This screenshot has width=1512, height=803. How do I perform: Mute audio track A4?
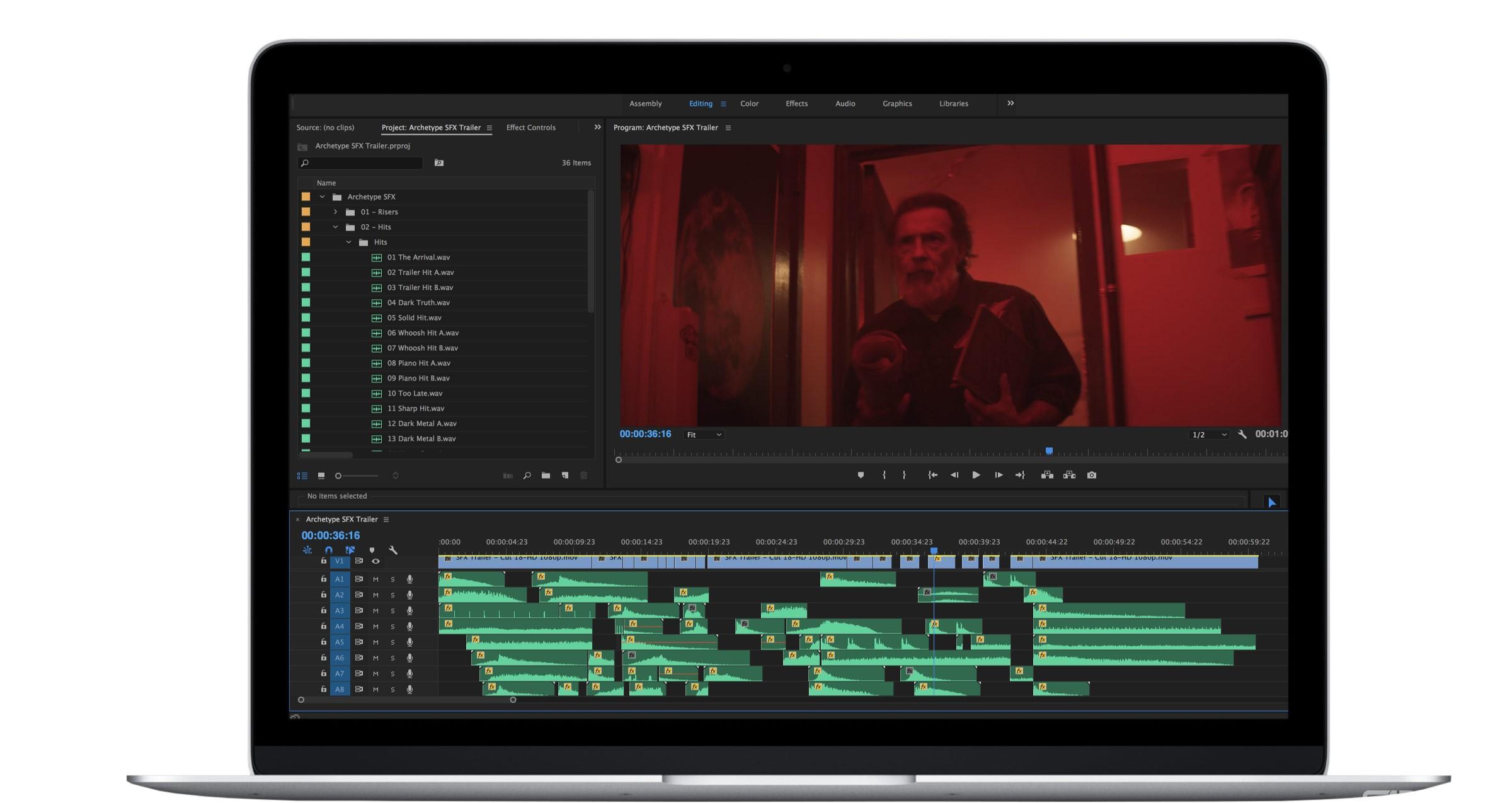375,627
